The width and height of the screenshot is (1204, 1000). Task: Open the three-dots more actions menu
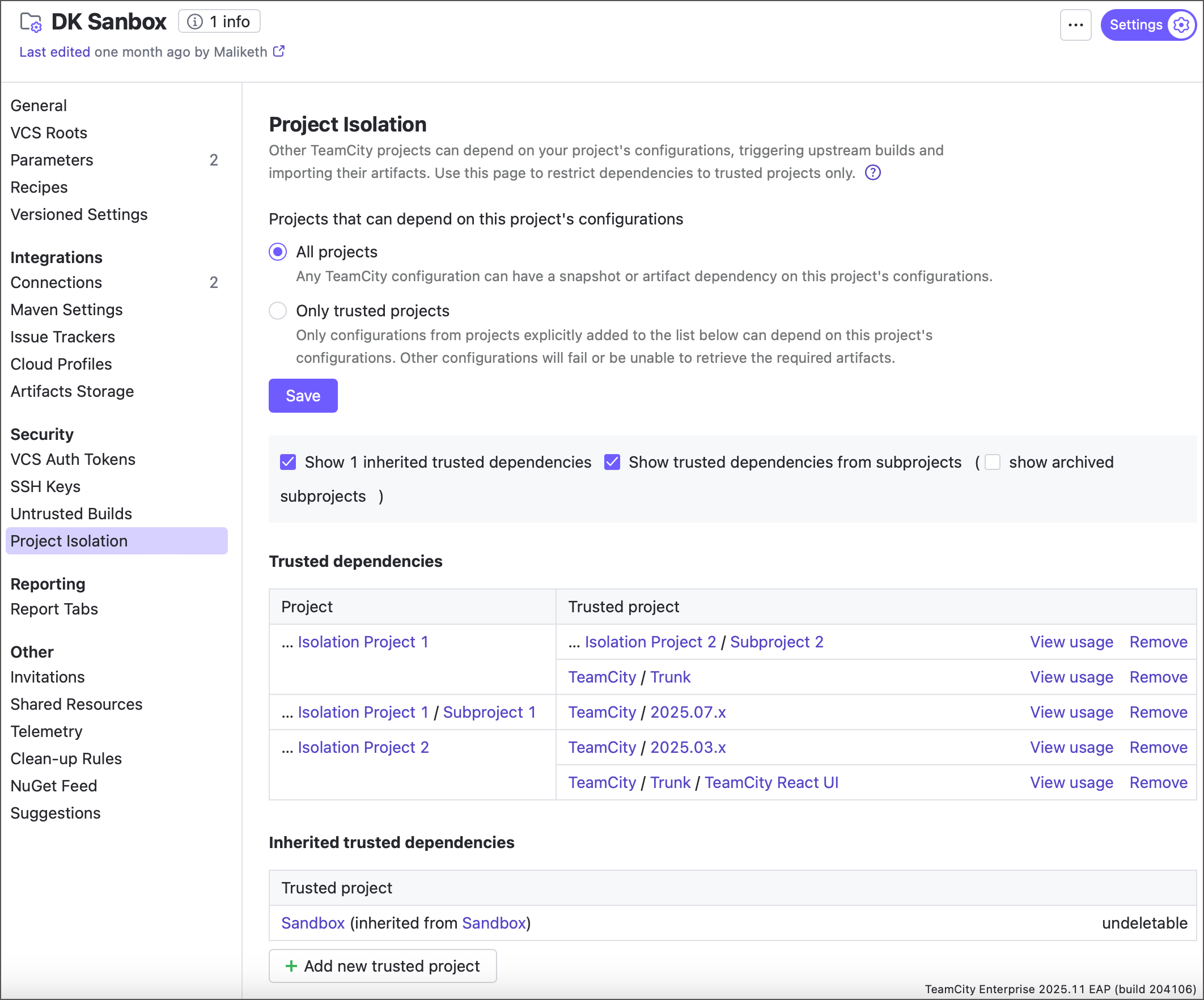[1075, 24]
